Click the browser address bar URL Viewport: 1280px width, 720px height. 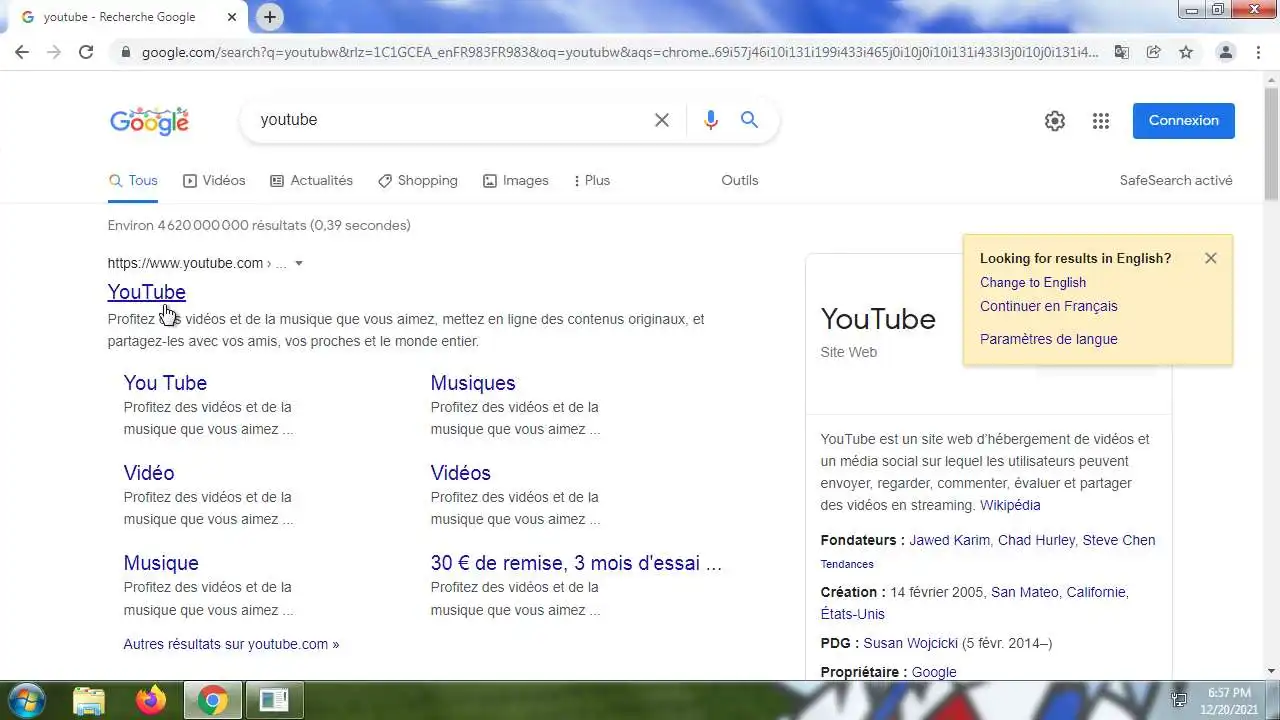pos(620,52)
